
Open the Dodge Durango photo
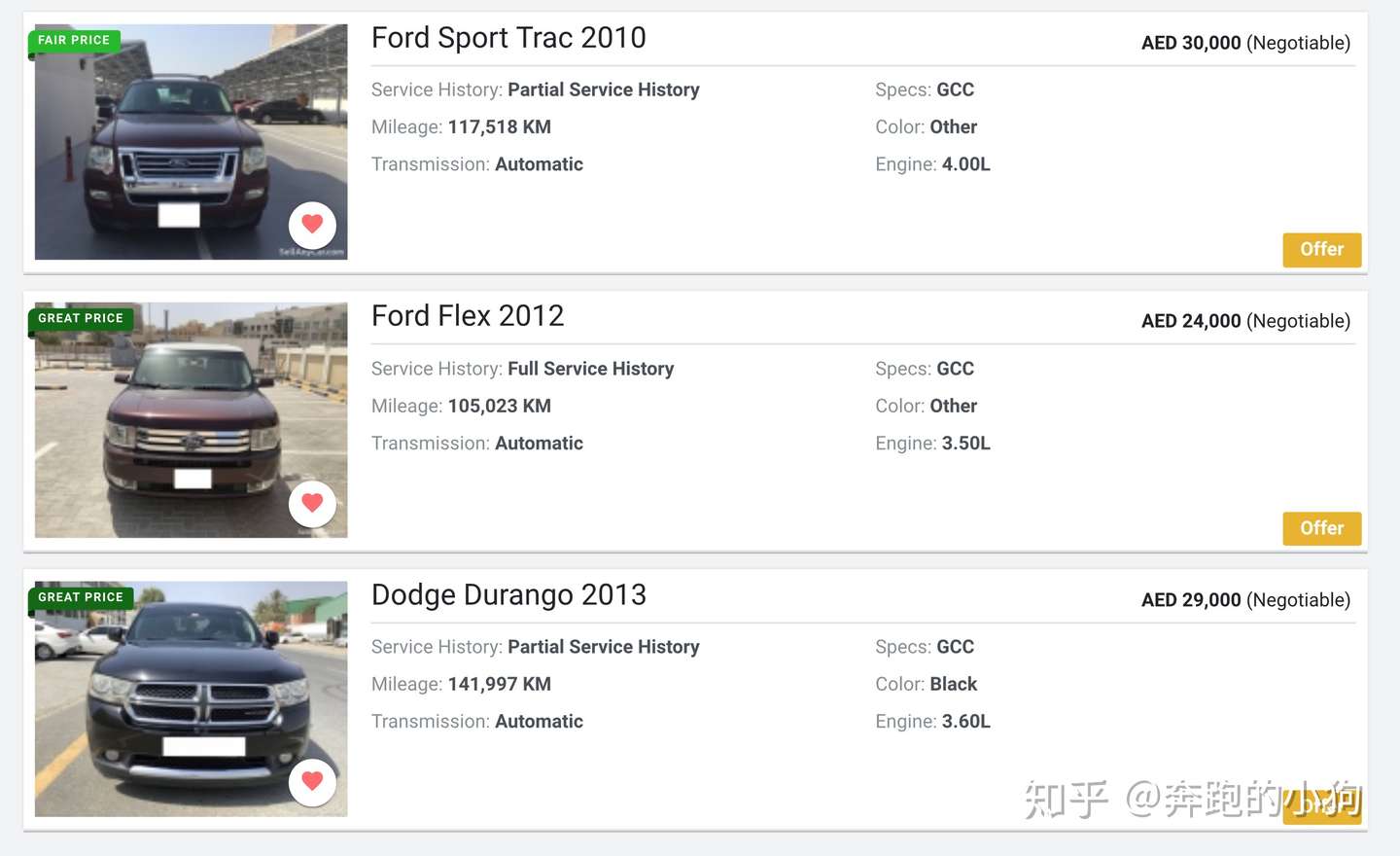point(191,698)
